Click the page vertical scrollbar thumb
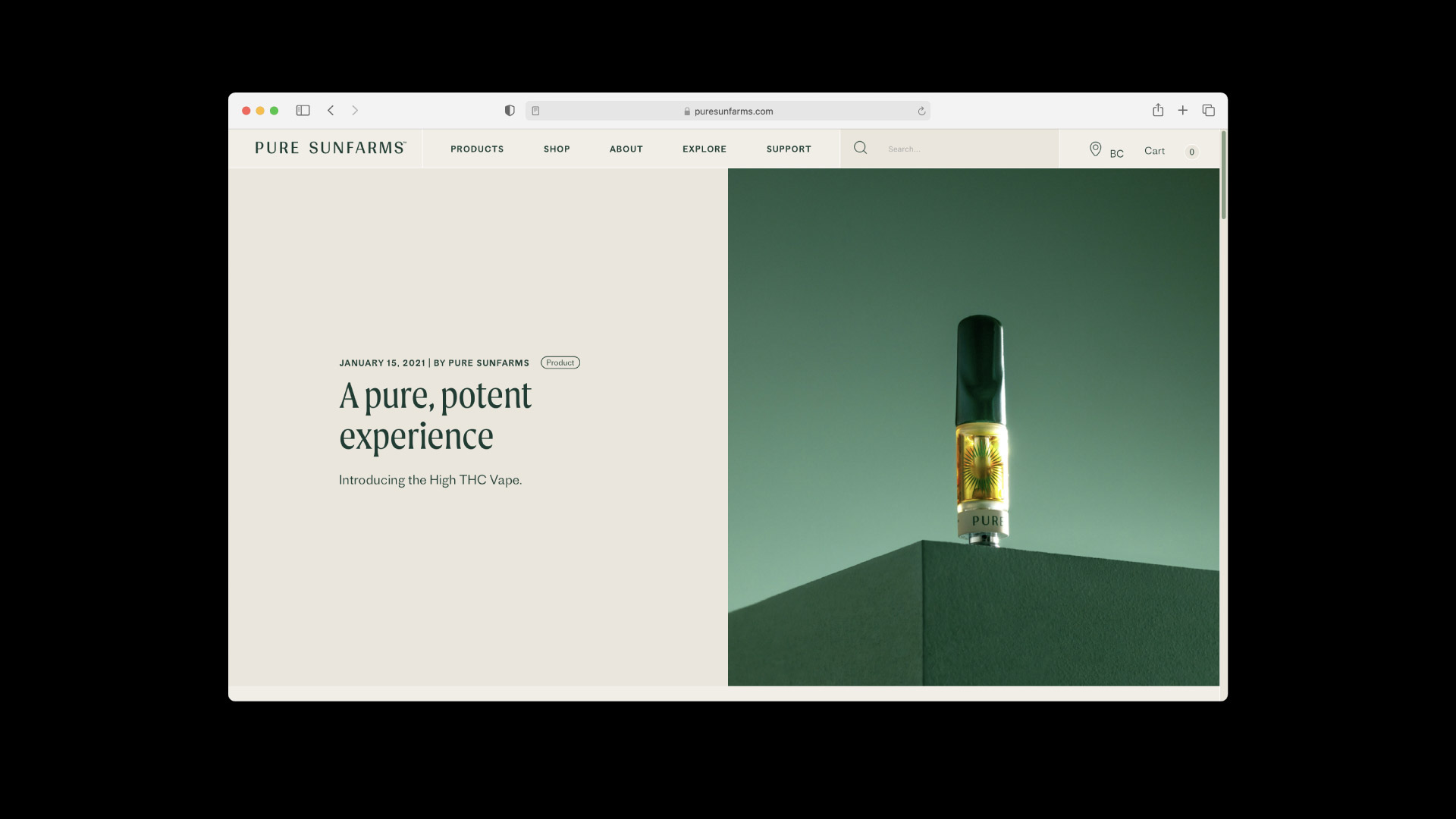The height and width of the screenshot is (819, 1456). pyautogui.click(x=1223, y=175)
